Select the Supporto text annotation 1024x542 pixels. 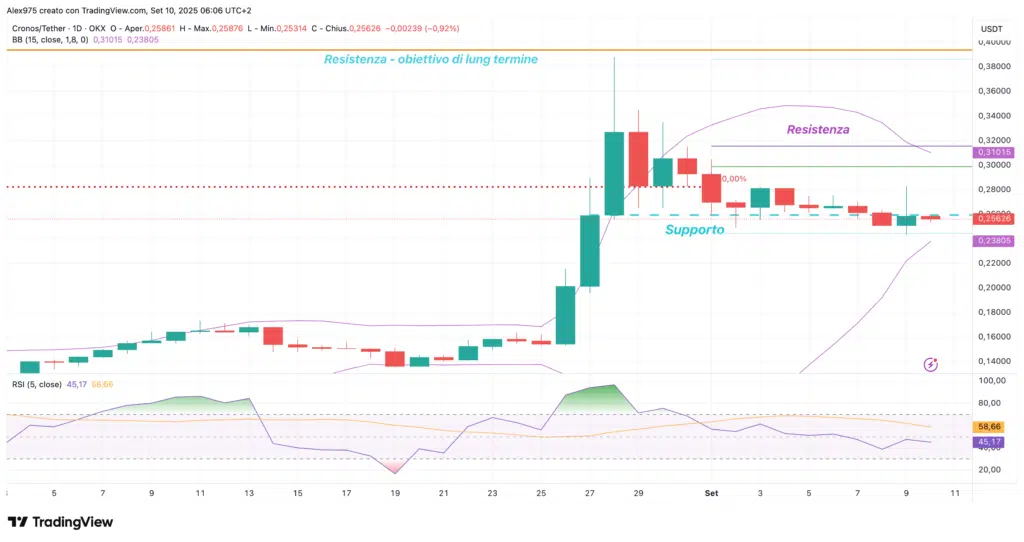[x=695, y=230]
